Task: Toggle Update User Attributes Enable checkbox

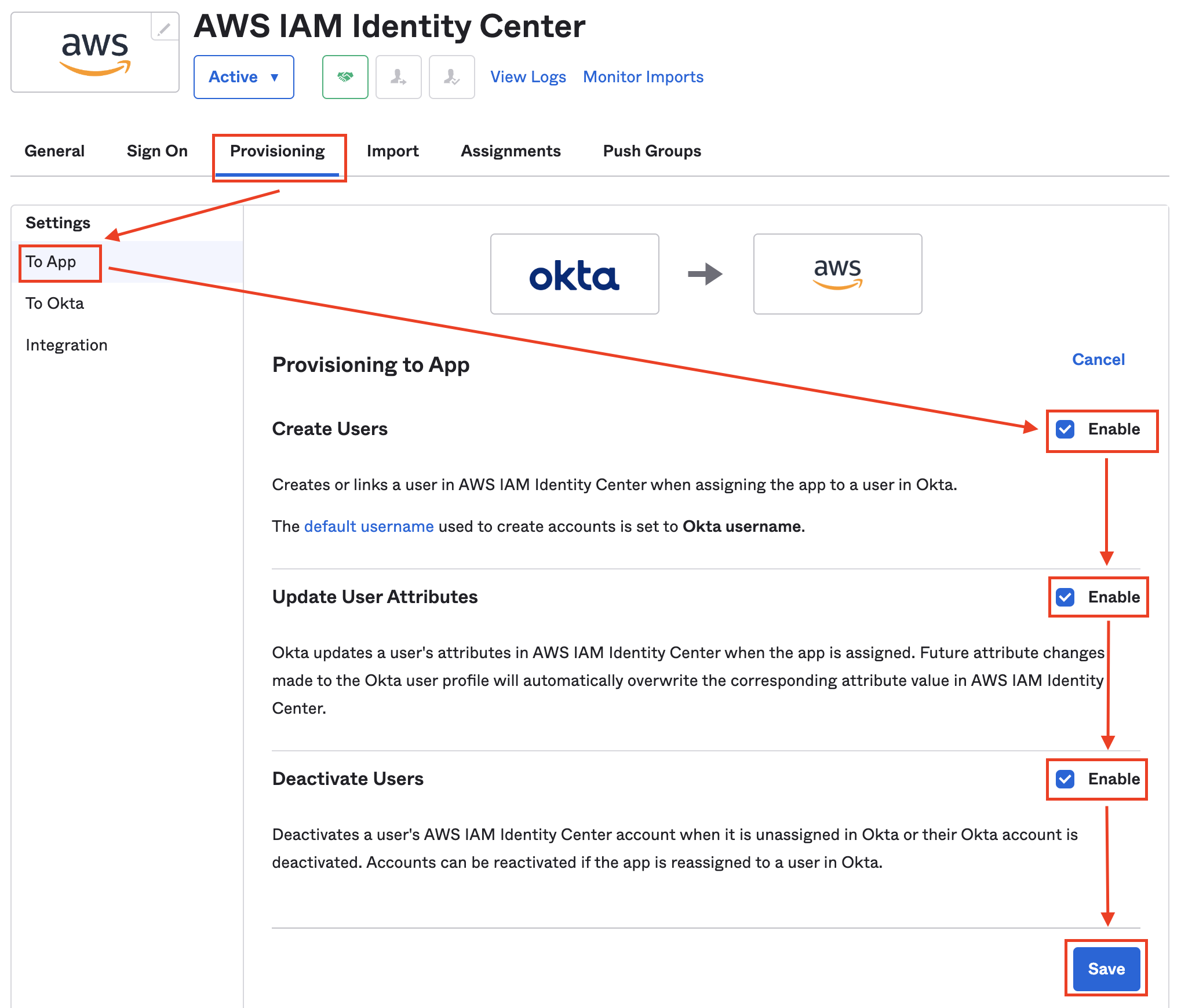Action: [1065, 597]
